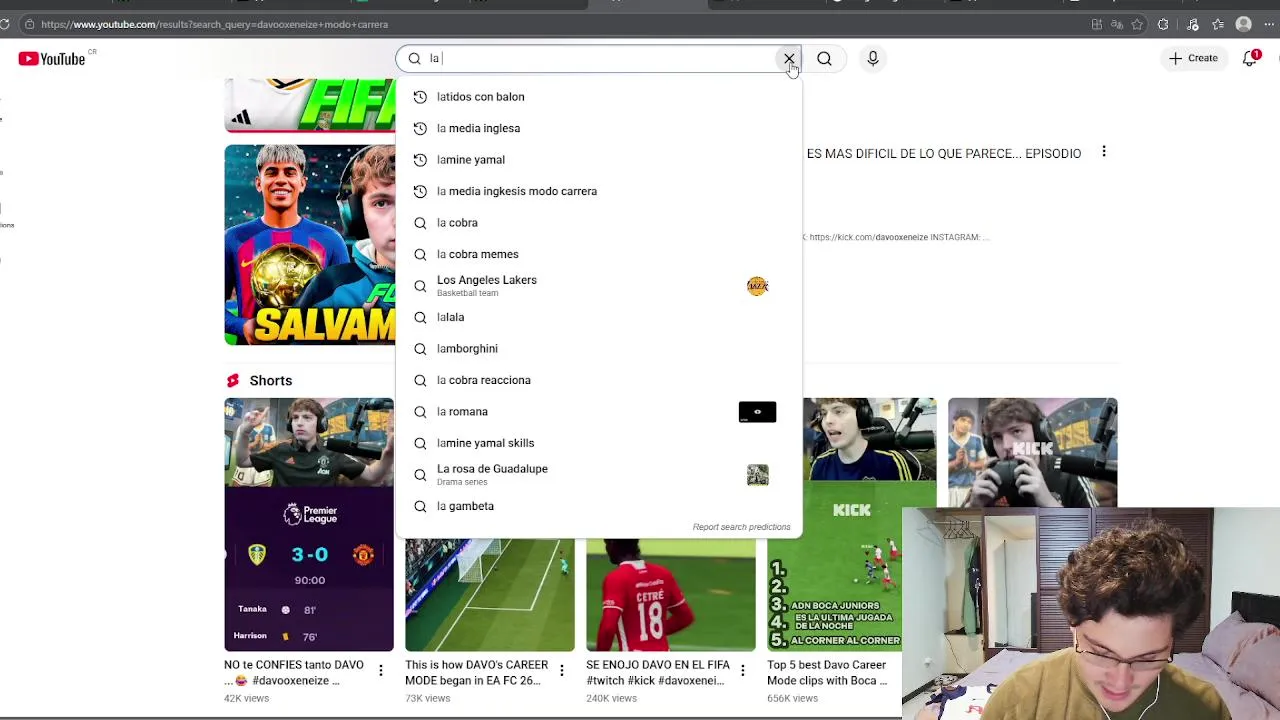Image resolution: width=1280 pixels, height=720 pixels.
Task: Pick the "la cobra" suggestion
Action: [x=598, y=223]
